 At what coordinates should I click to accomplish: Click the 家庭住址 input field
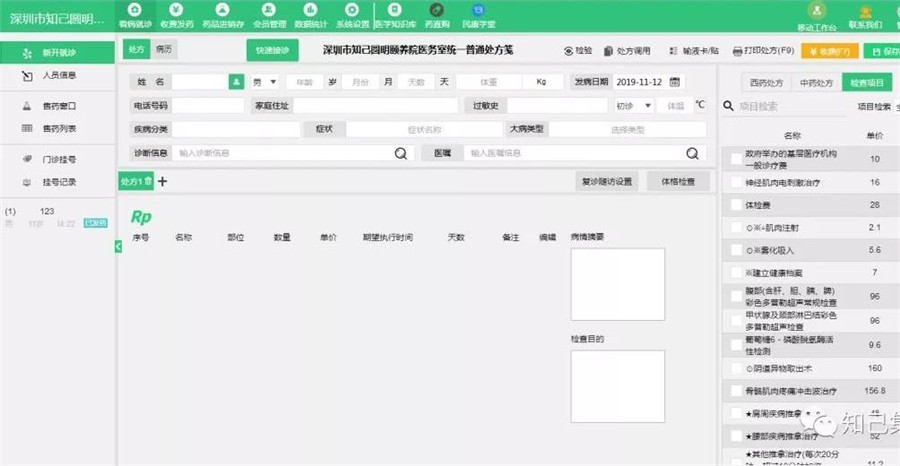coord(376,106)
